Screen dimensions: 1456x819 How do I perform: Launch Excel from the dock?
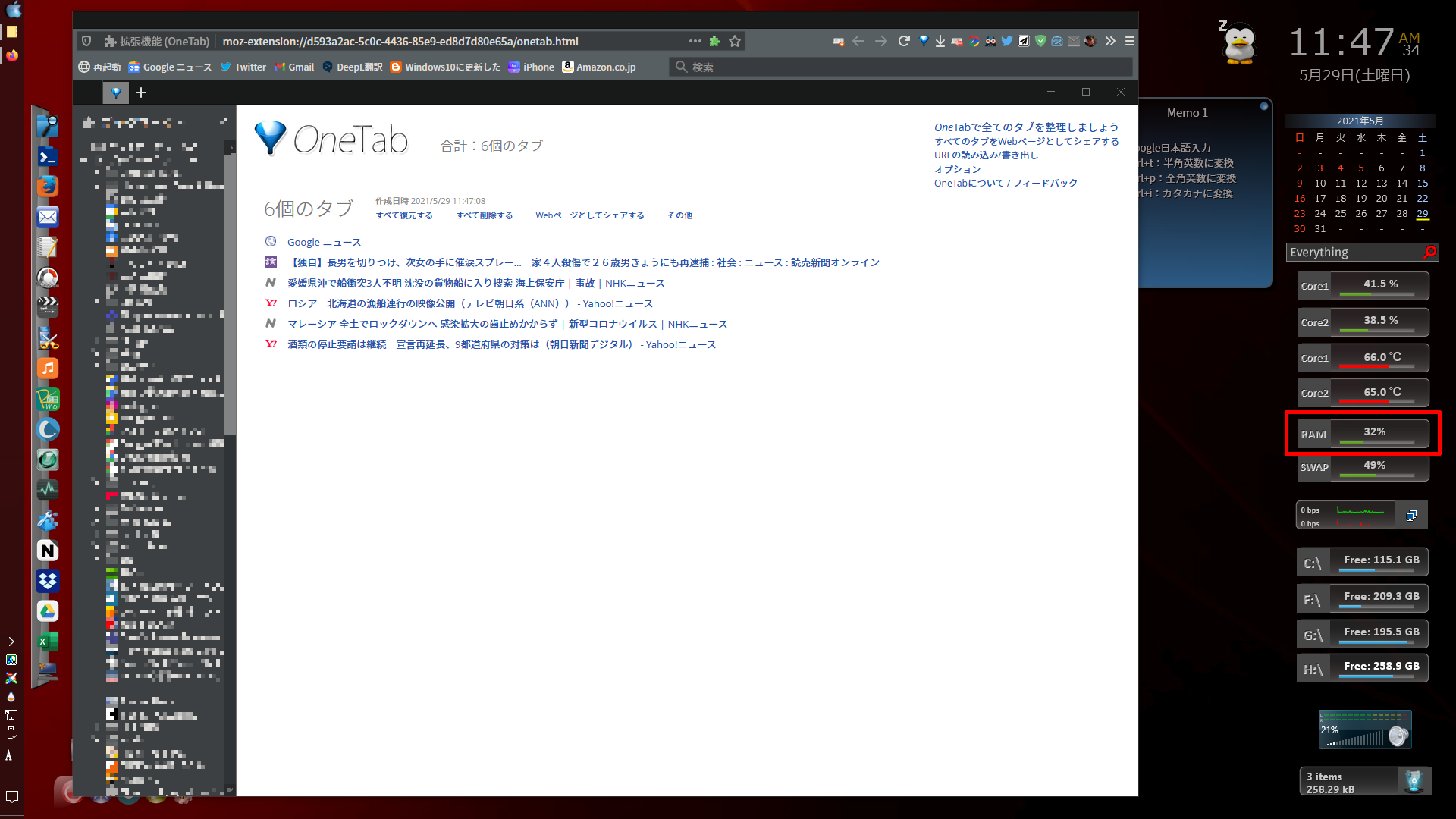pos(48,642)
